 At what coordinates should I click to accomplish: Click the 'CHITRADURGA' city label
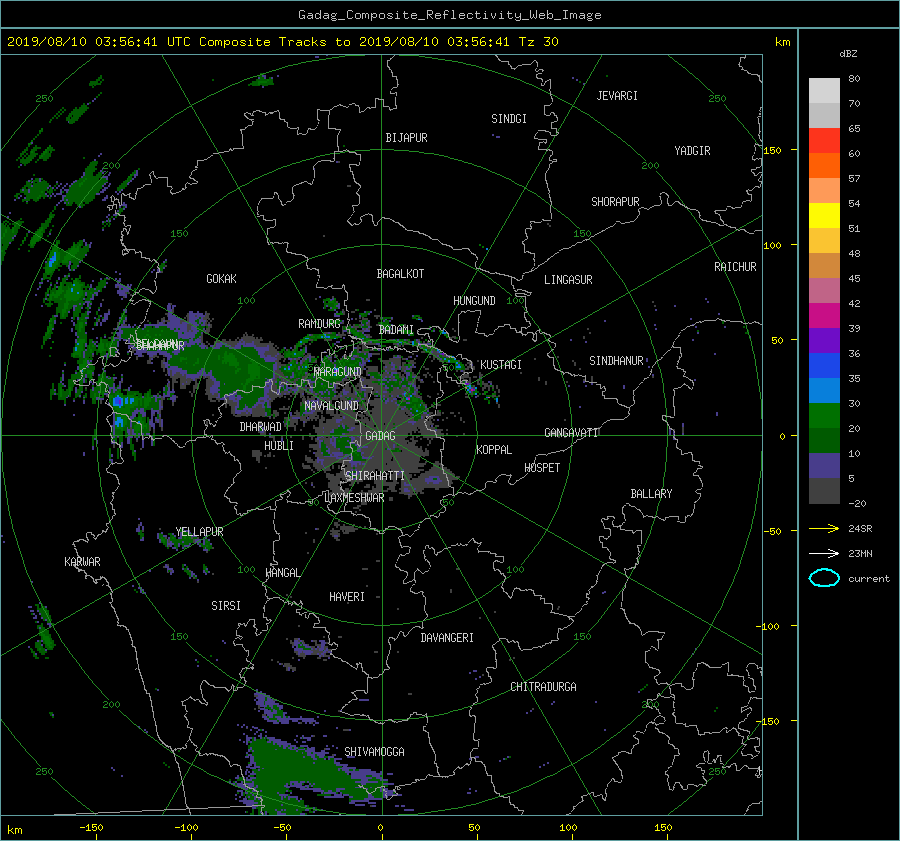pos(543,687)
